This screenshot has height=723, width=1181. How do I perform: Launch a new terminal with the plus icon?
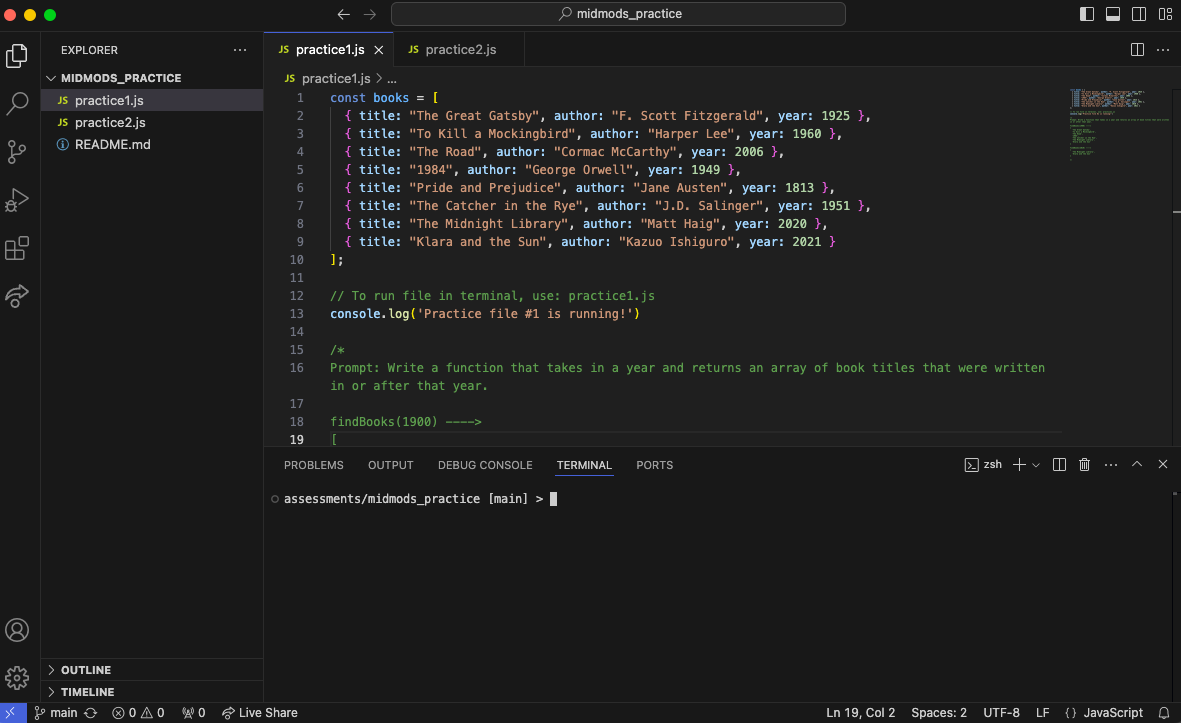[1017, 464]
